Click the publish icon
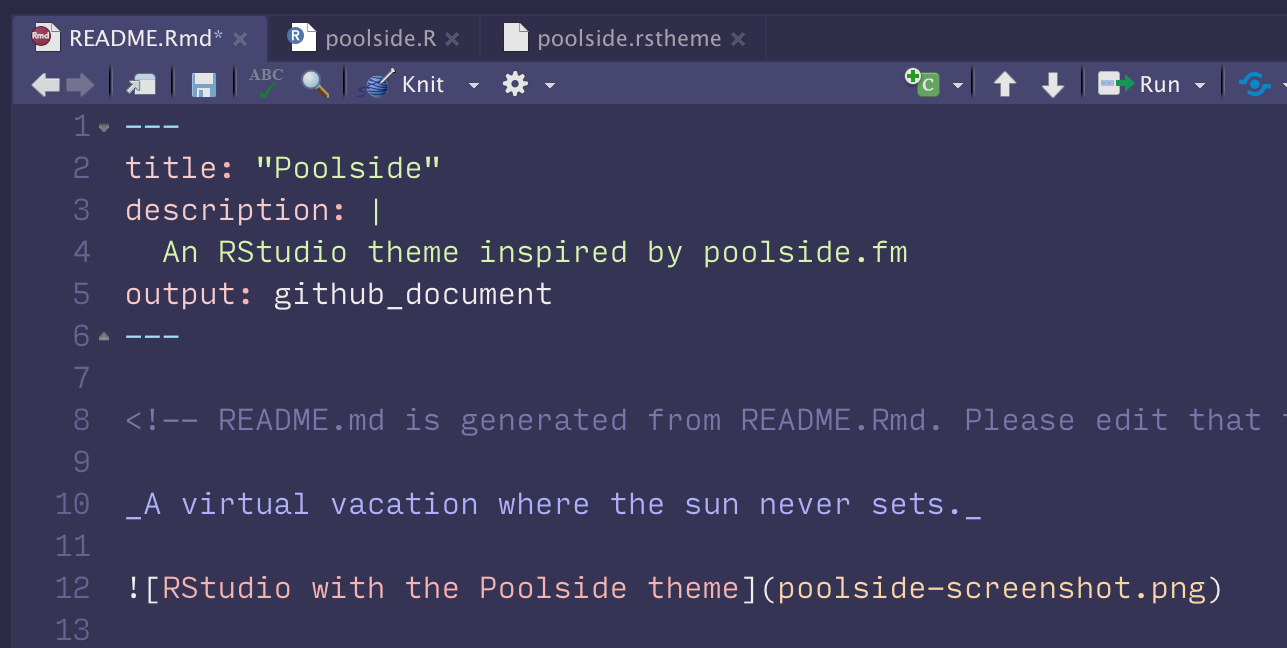This screenshot has height=648, width=1287. click(x=1254, y=84)
